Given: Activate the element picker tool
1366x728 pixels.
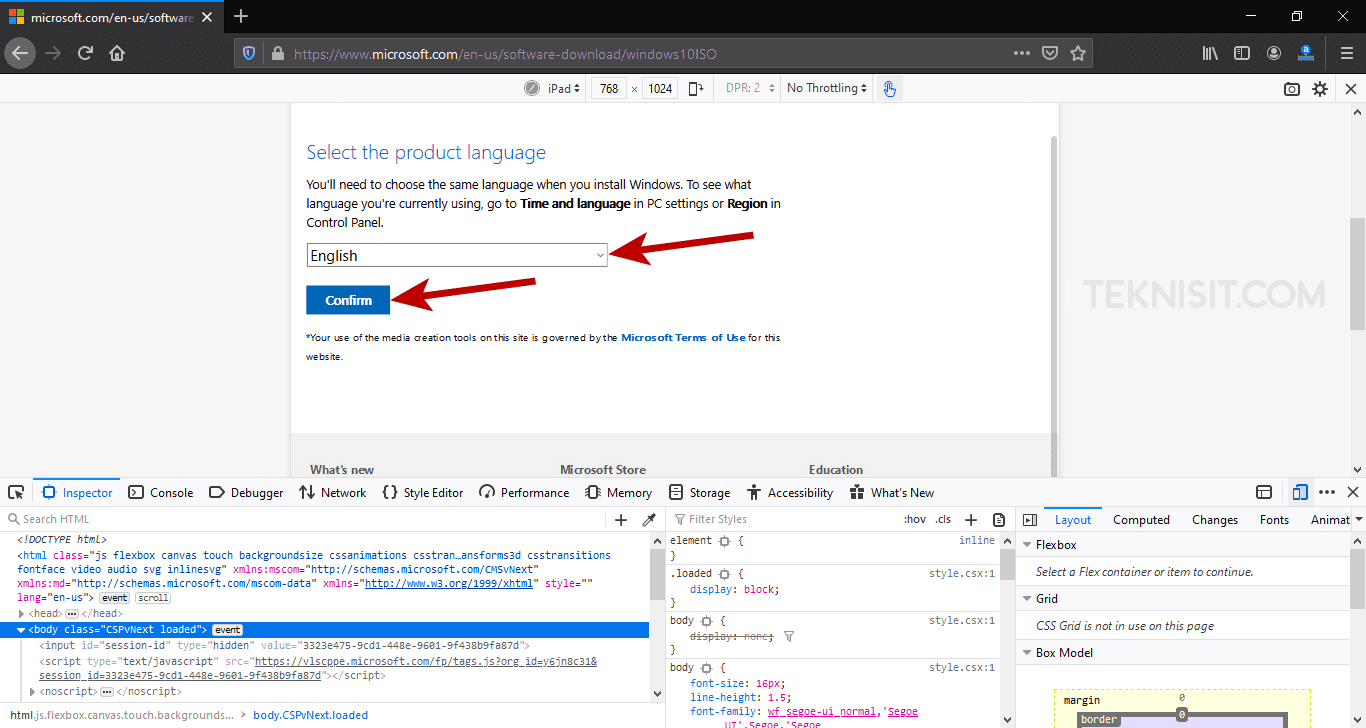Looking at the screenshot, I should 16,492.
